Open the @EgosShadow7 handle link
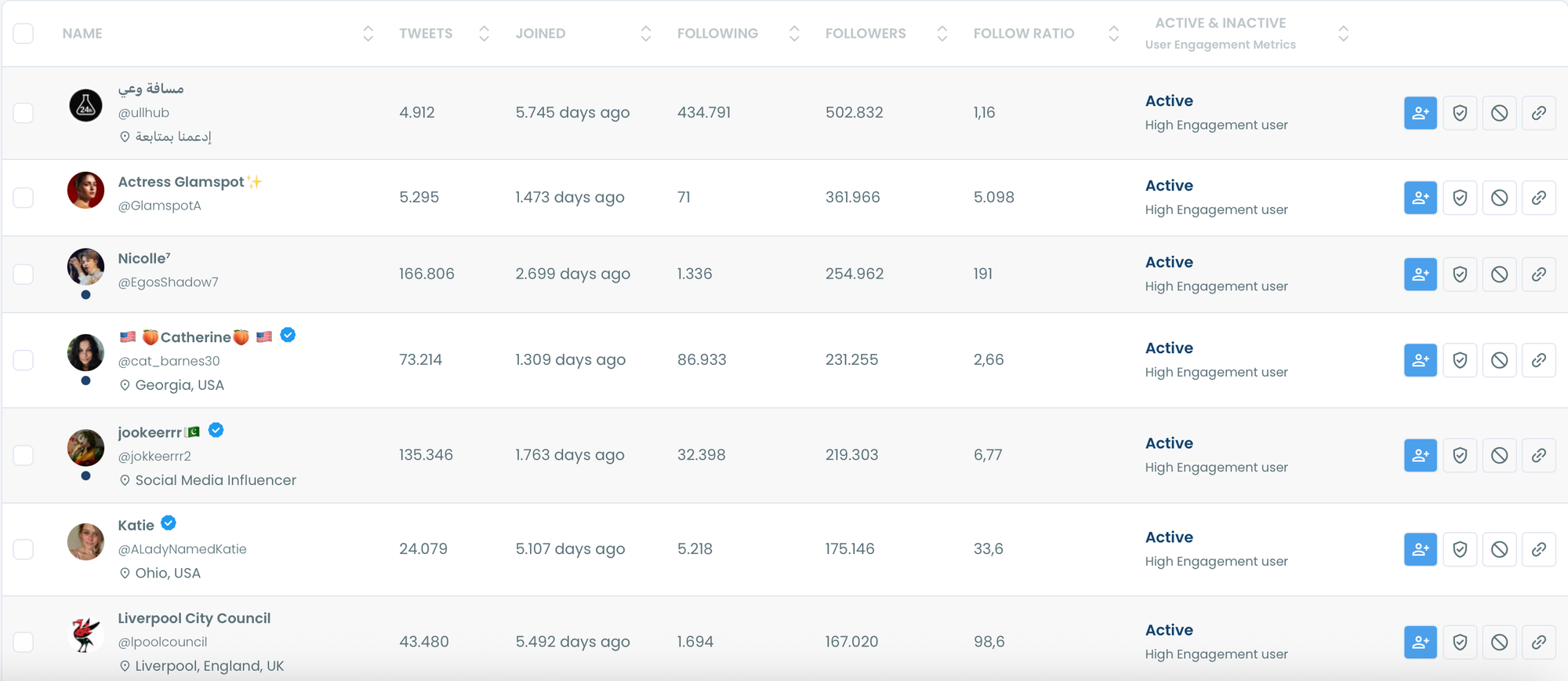This screenshot has width=1568, height=681. tap(168, 282)
